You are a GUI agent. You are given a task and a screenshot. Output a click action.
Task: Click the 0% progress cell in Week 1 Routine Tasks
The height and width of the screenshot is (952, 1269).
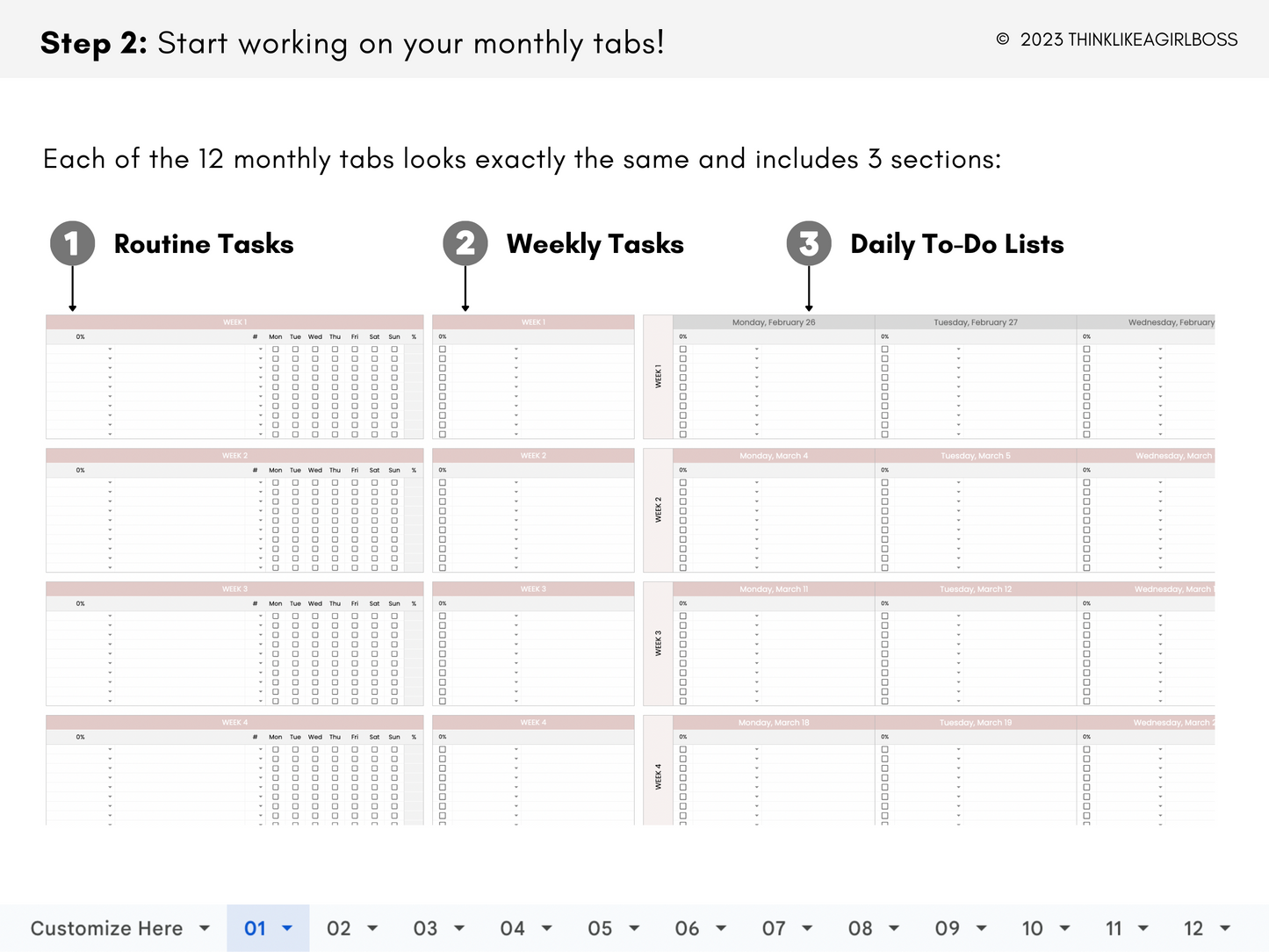80,336
